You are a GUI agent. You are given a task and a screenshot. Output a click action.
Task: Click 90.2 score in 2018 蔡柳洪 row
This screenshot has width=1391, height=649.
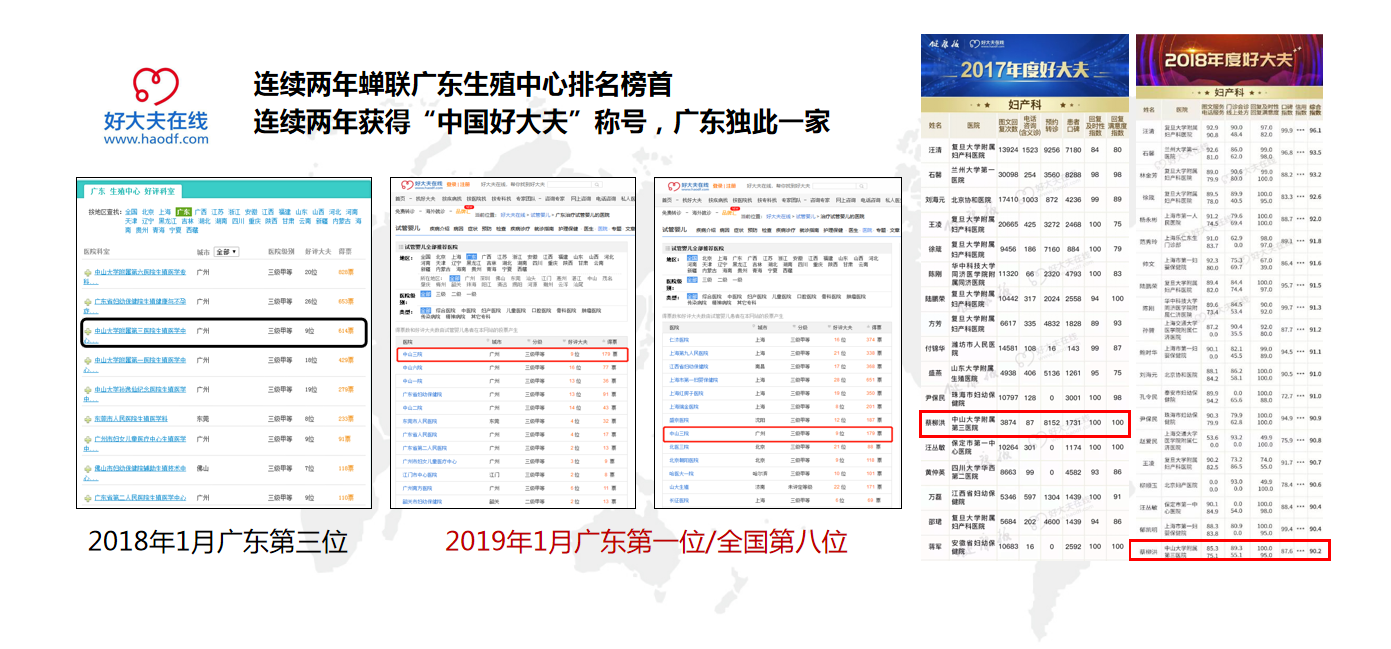click(x=1315, y=549)
